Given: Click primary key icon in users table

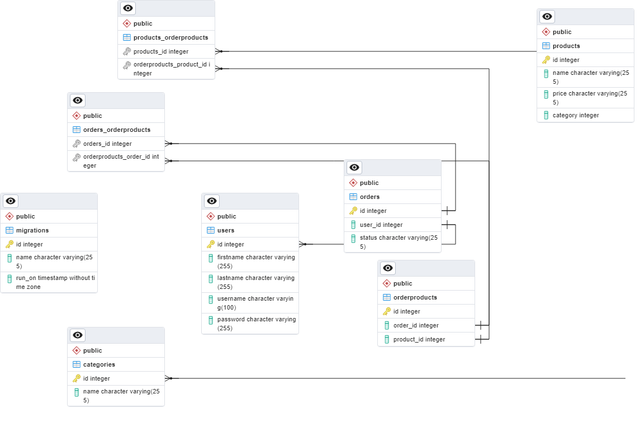Looking at the screenshot, I should 211,244.
